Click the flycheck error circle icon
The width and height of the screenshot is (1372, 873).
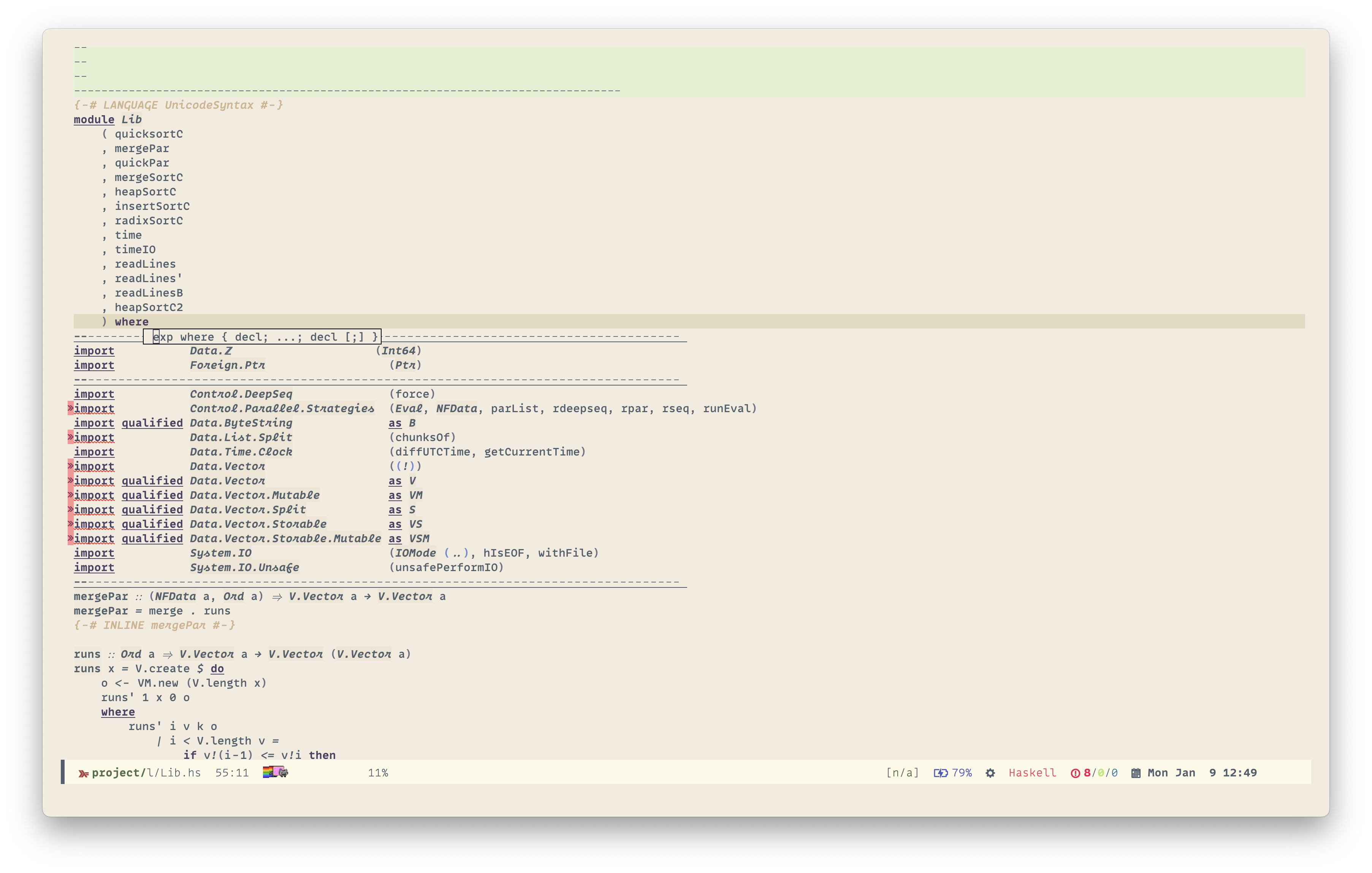(1075, 773)
